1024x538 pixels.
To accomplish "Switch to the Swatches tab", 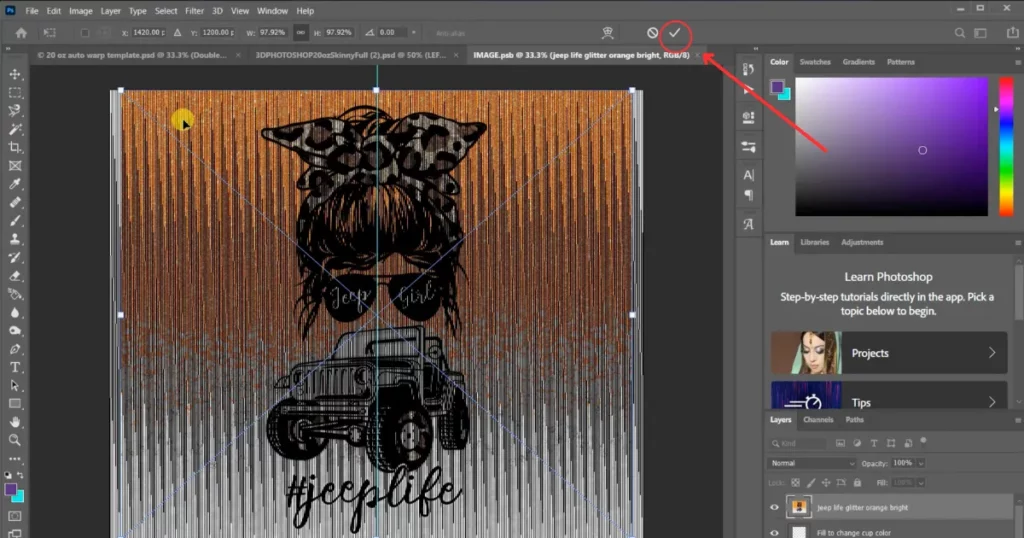I will 815,62.
